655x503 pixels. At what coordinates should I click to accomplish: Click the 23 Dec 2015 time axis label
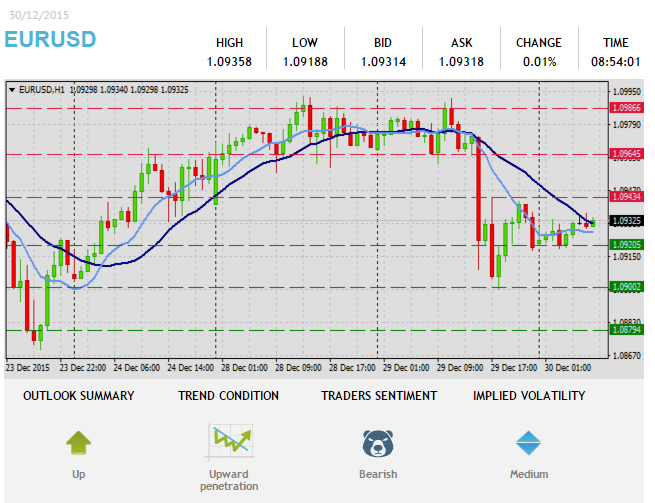28,368
